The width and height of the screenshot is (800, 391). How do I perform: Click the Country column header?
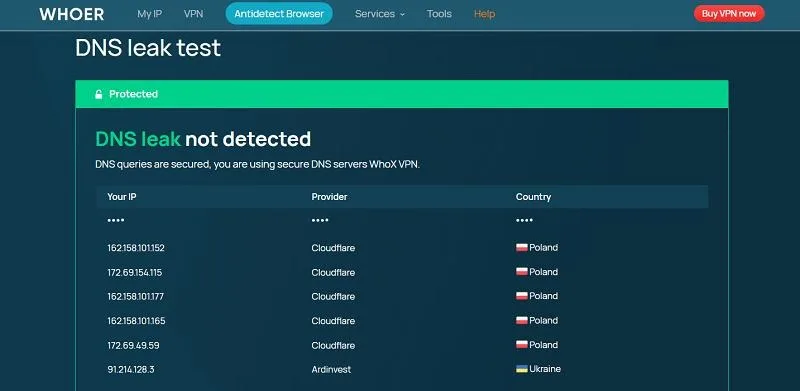[533, 197]
